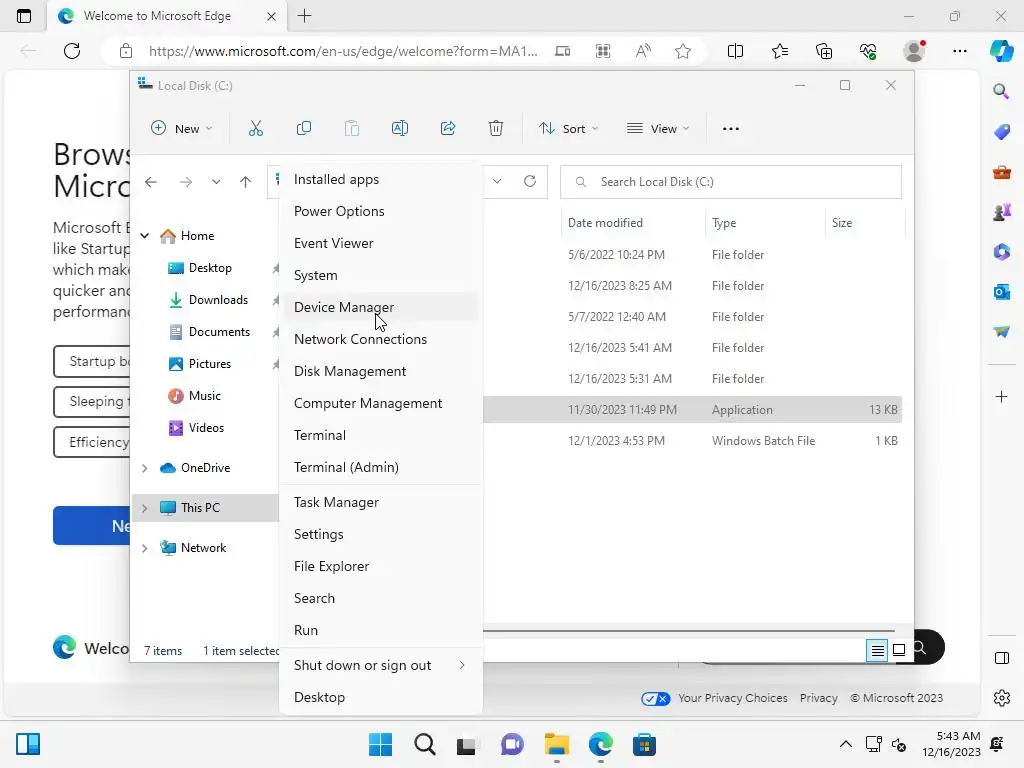Image resolution: width=1024 pixels, height=768 pixels.
Task: Select Pictures in navigation pane
Action: [x=209, y=364]
